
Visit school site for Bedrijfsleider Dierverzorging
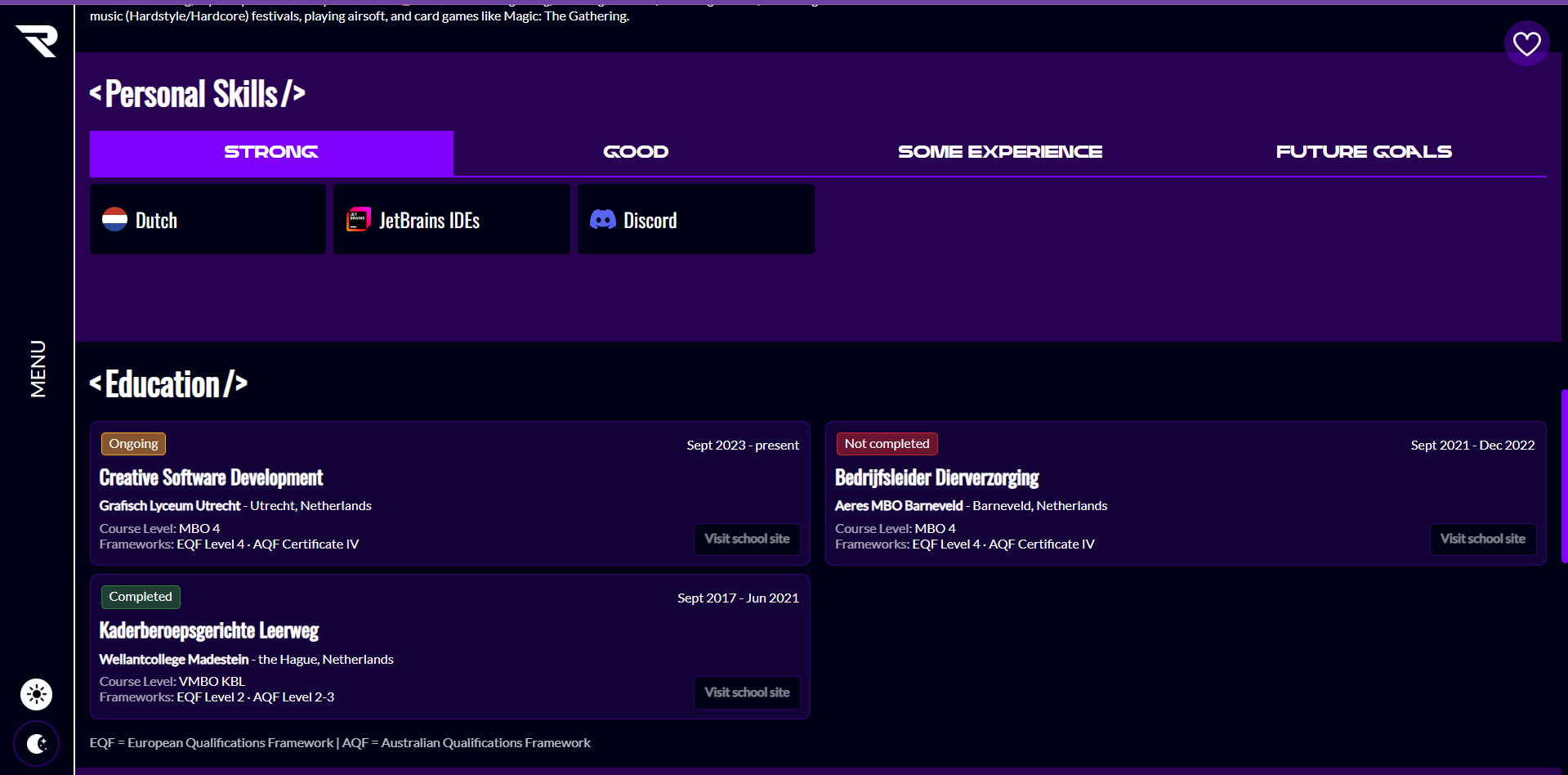click(x=1482, y=540)
